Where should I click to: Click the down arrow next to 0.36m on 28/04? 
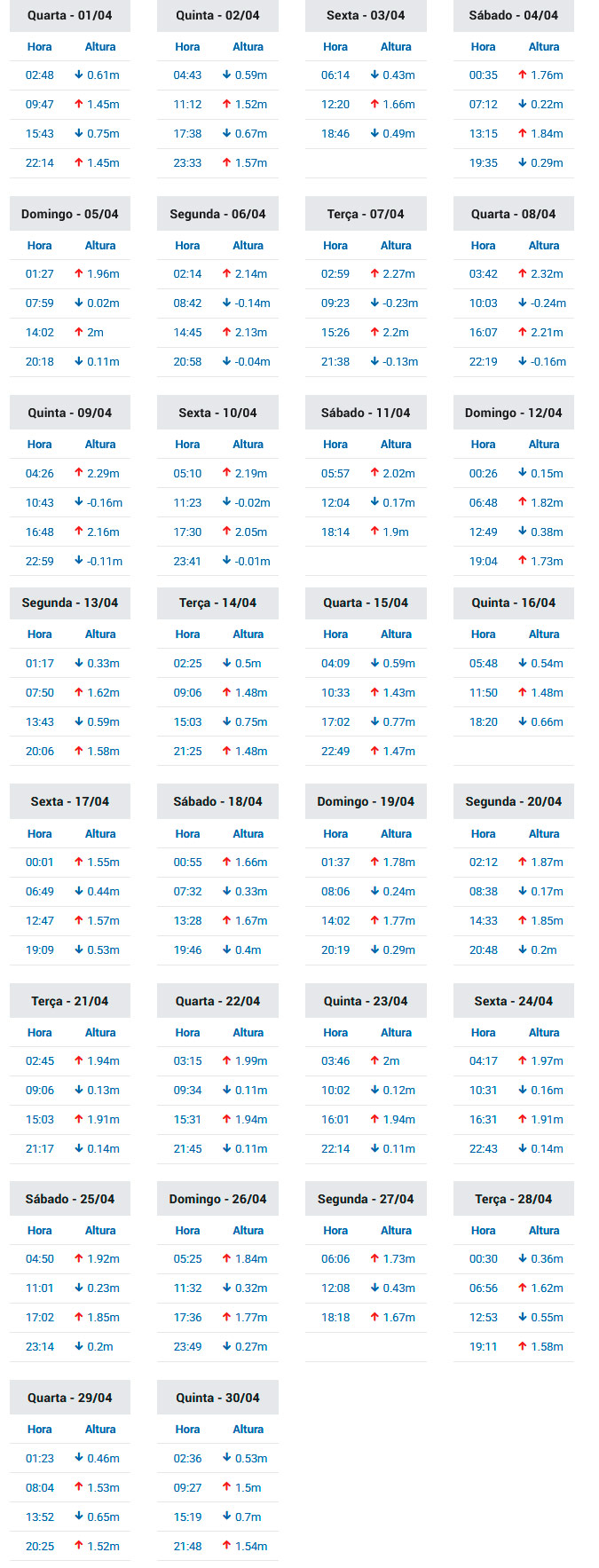(522, 1259)
